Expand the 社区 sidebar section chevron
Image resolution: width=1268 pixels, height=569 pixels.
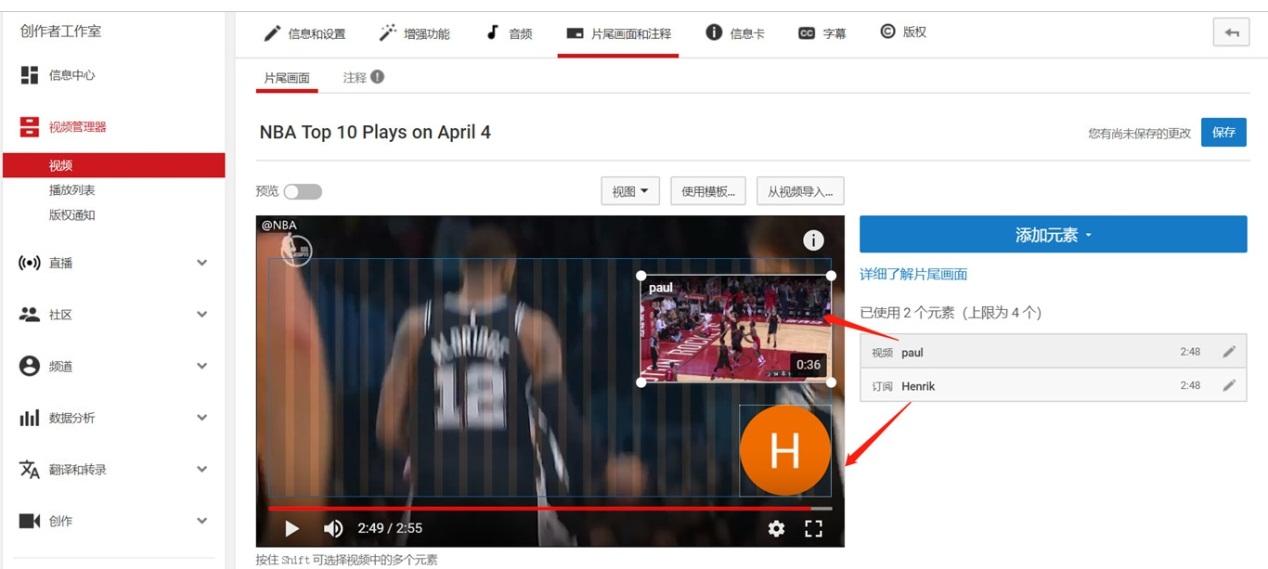[202, 314]
